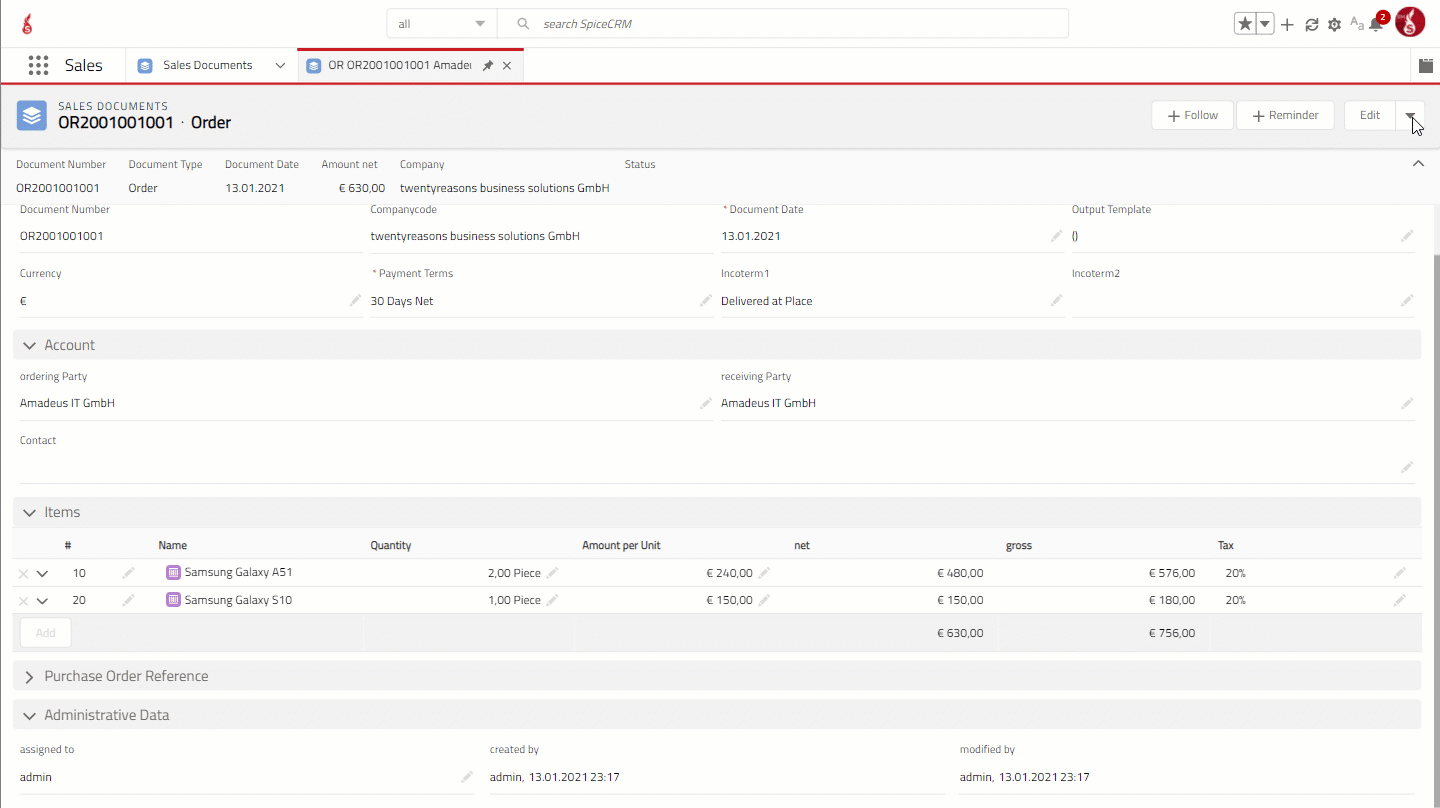Open the settings gear icon

pos(1334,24)
